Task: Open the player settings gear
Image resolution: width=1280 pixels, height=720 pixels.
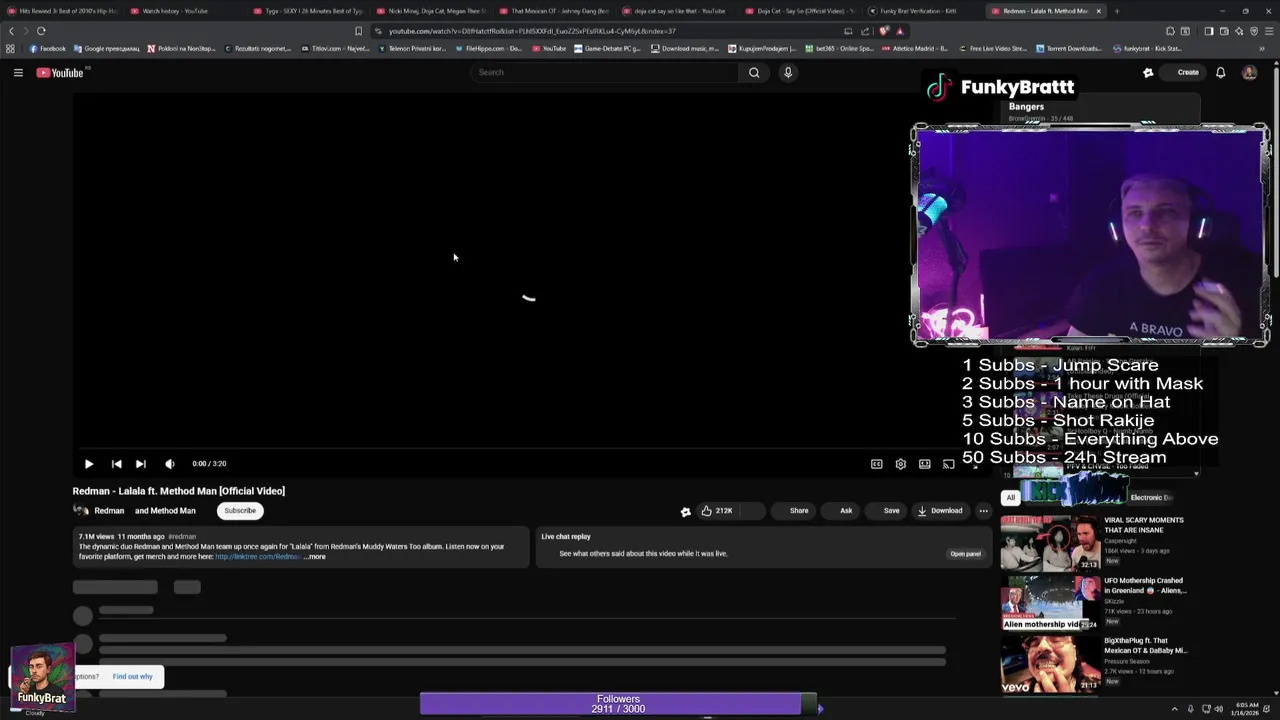Action: coord(900,464)
